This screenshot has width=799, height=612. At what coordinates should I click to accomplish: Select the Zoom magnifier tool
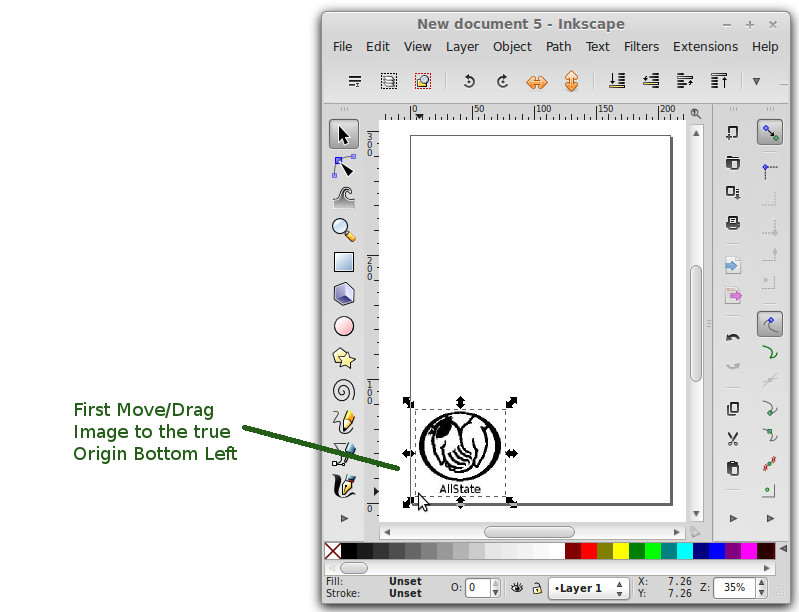tap(344, 230)
